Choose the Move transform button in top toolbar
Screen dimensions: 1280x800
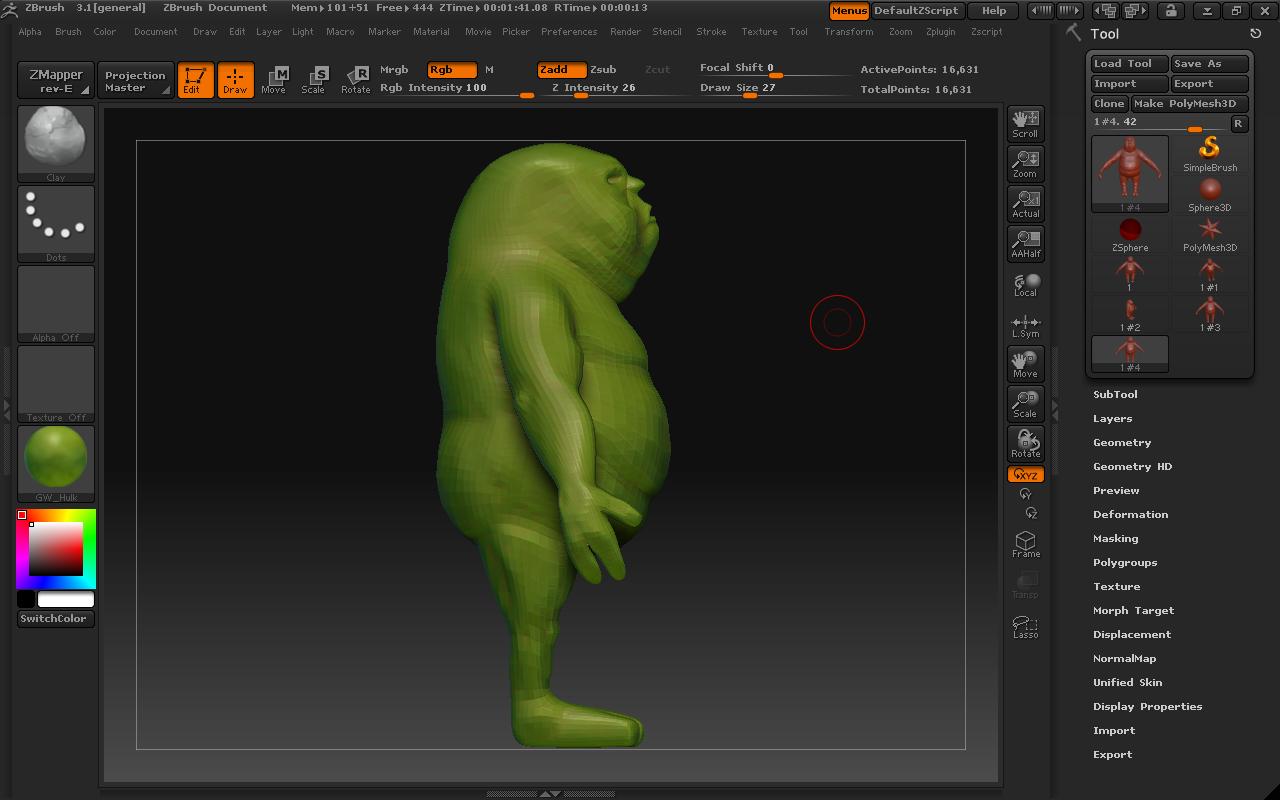coord(274,80)
